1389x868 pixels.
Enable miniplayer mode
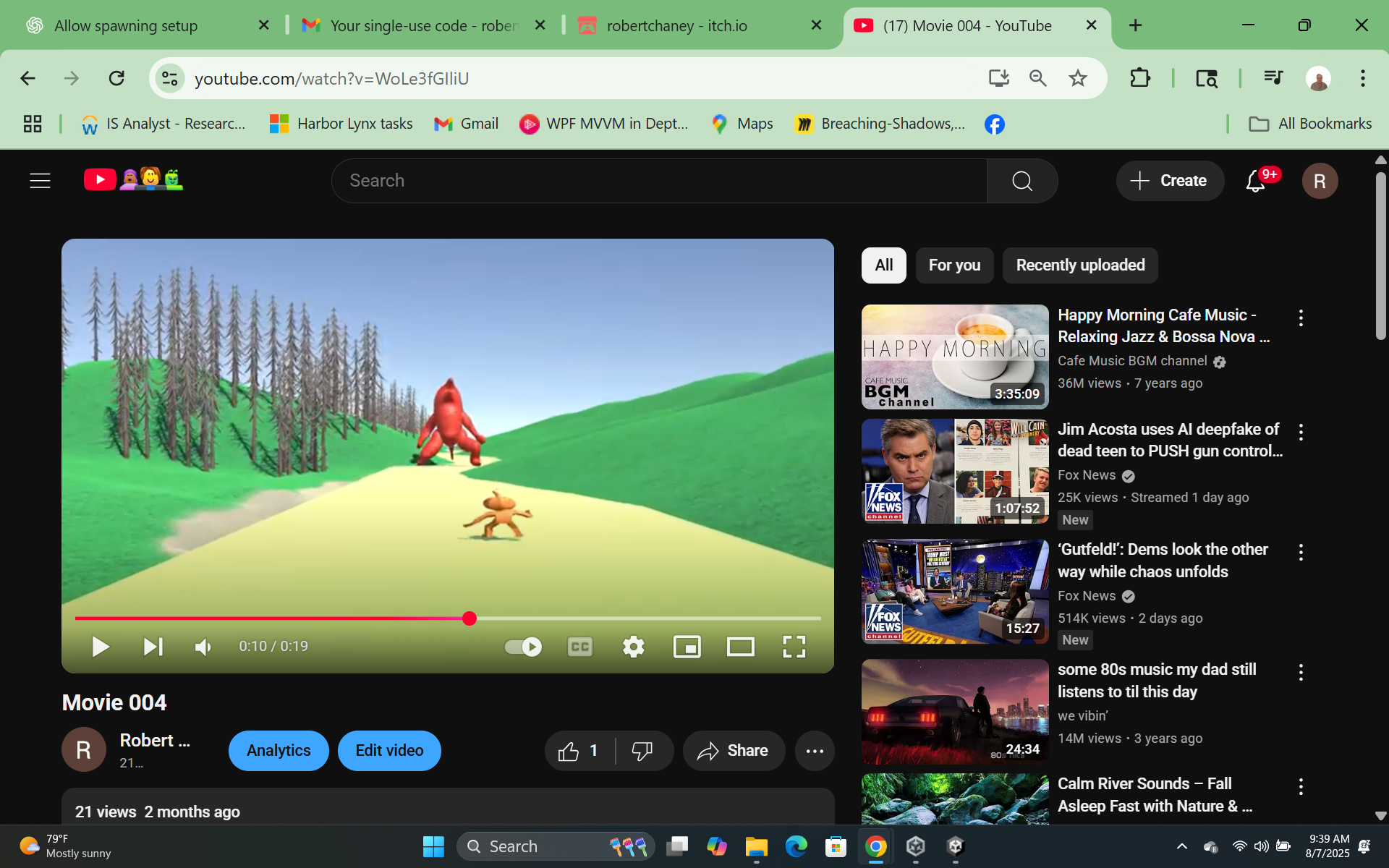[687, 646]
